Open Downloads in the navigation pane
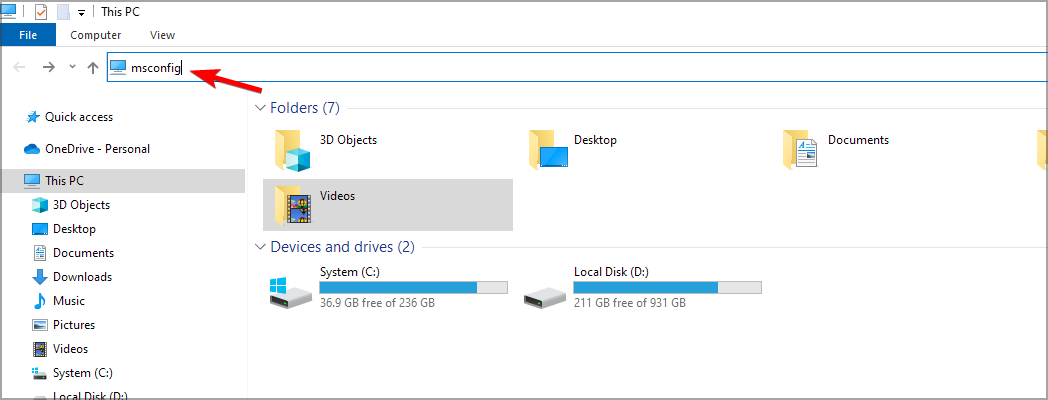This screenshot has width=1048, height=400. coord(82,277)
